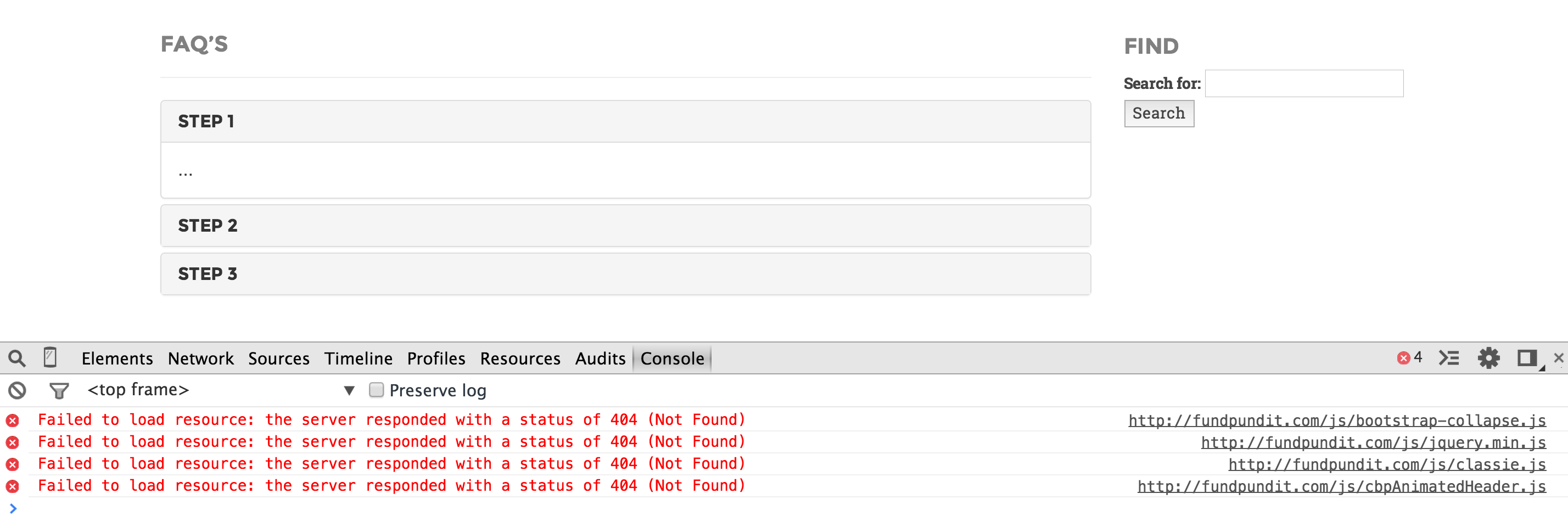
Task: Expand the STEP 3 accordion panel
Action: [625, 274]
